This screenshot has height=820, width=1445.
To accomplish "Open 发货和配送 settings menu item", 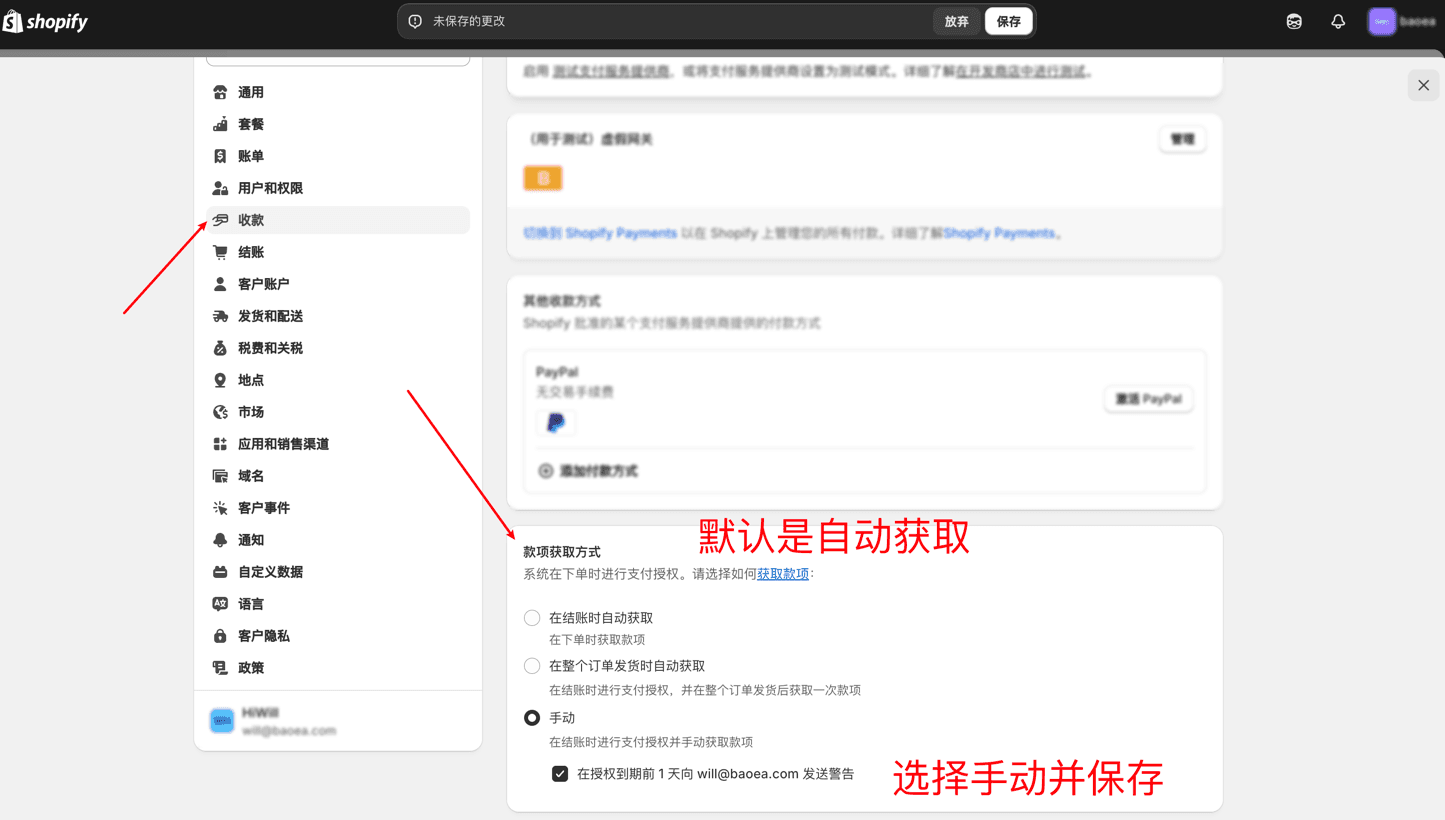I will [x=338, y=316].
